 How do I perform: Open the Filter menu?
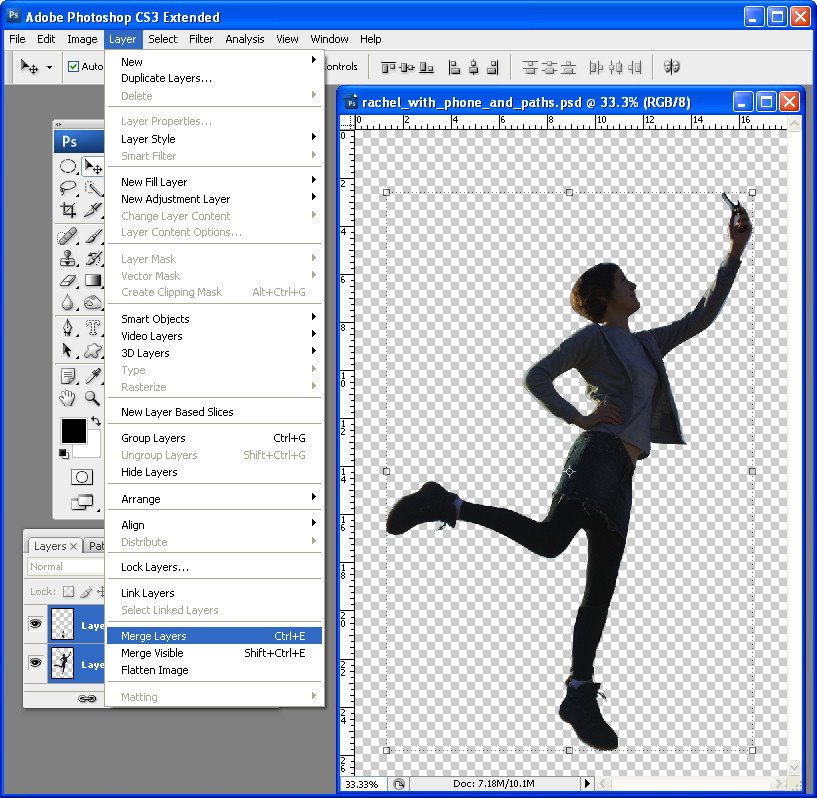[x=201, y=39]
